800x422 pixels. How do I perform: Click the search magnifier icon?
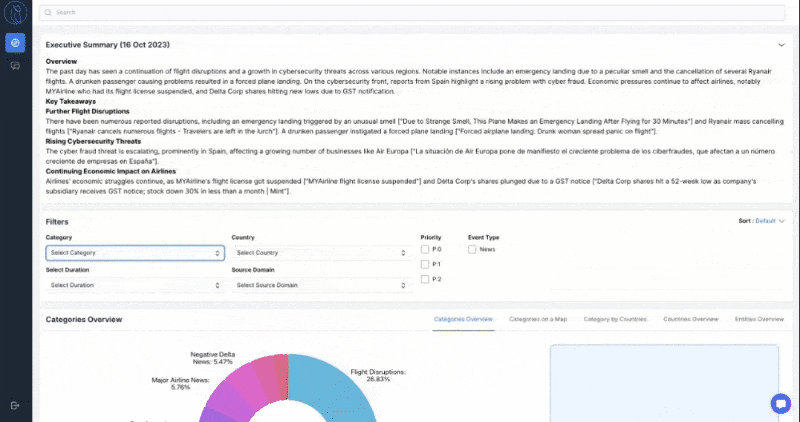tap(48, 12)
